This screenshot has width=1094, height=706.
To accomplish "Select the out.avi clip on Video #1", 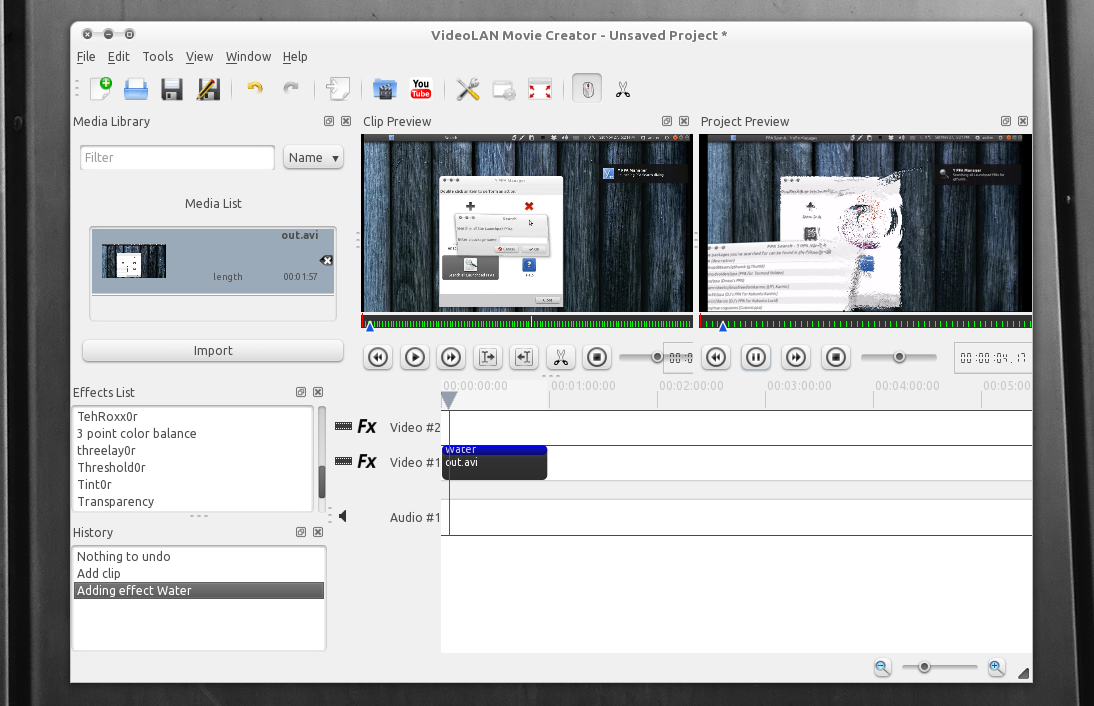I will coord(494,463).
